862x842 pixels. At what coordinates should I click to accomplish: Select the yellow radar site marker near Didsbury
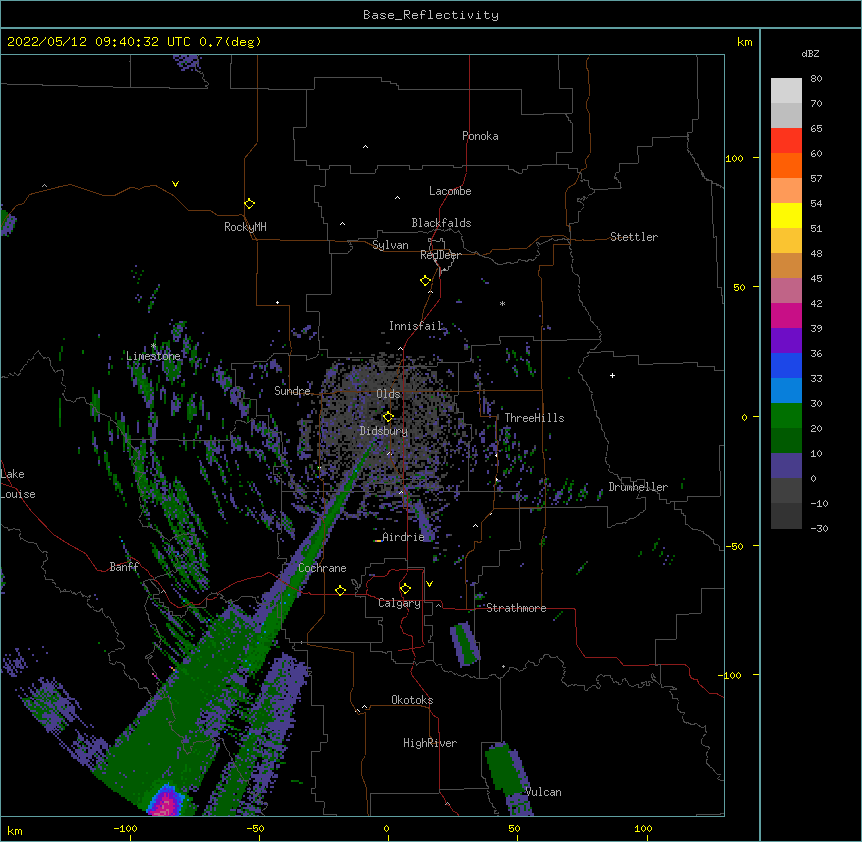388,416
